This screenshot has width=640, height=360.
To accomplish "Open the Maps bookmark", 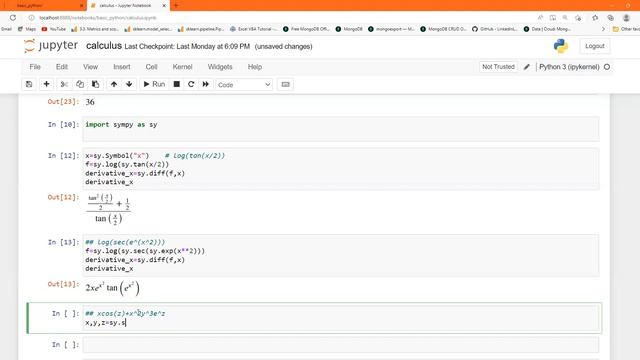I will tap(27, 29).
